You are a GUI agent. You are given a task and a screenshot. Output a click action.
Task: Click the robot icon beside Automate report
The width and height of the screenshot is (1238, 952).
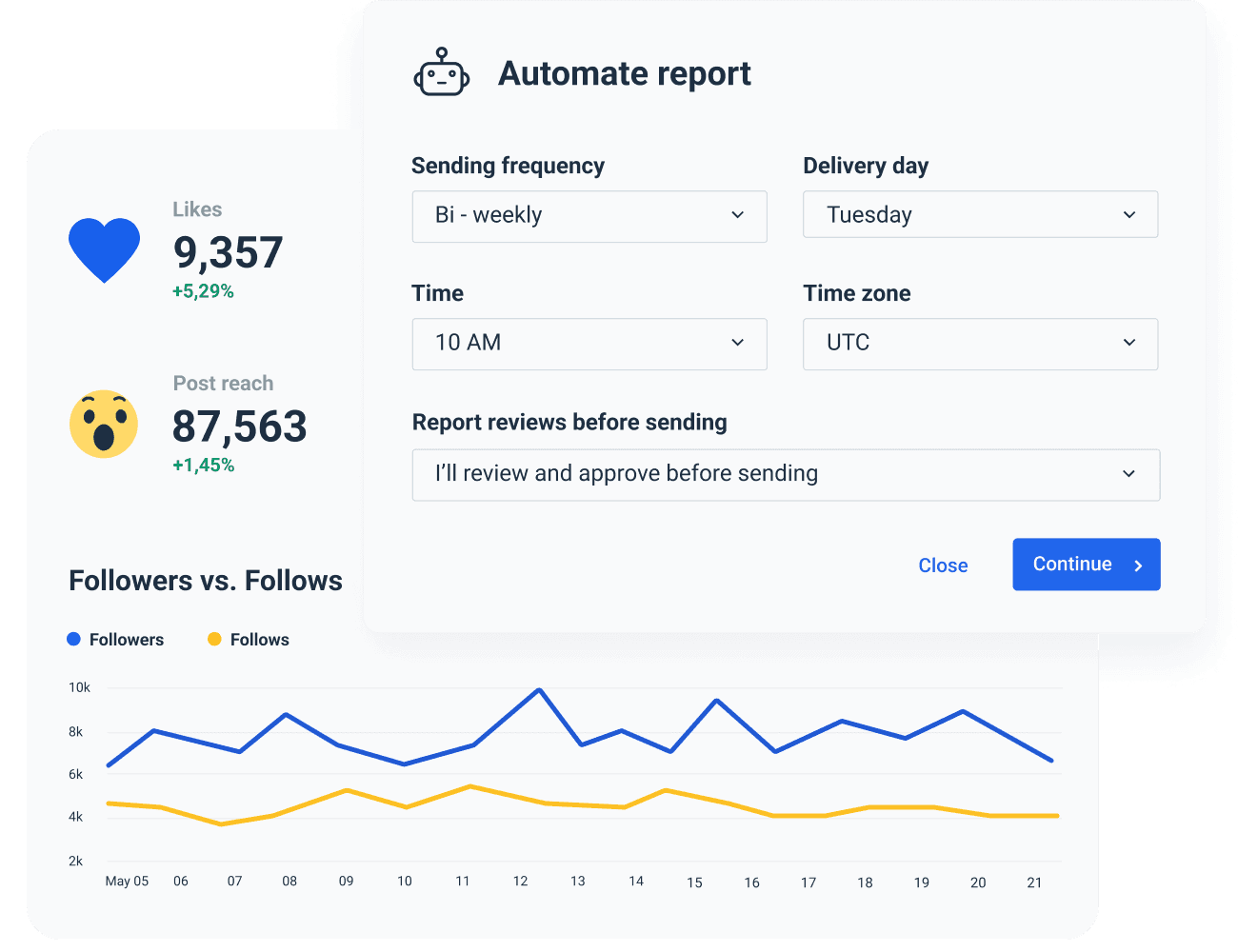[x=441, y=73]
